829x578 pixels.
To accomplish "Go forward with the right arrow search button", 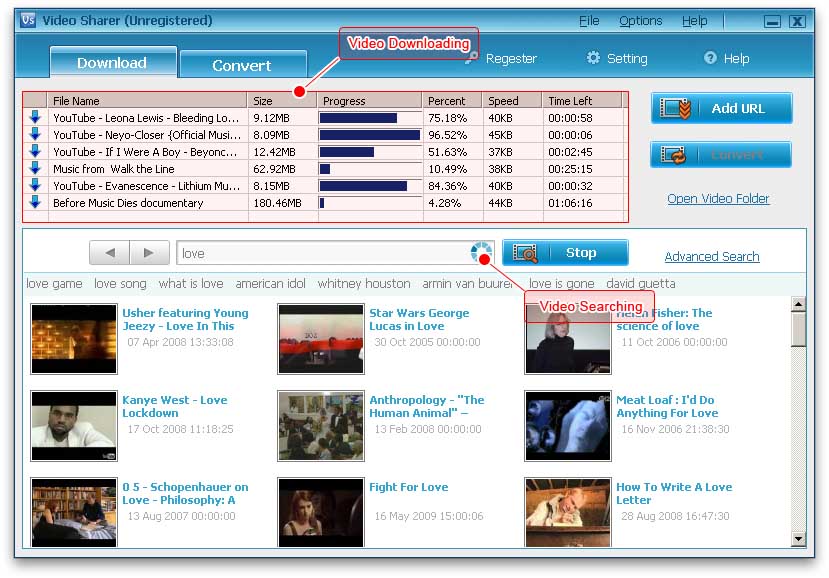I will click(x=150, y=253).
